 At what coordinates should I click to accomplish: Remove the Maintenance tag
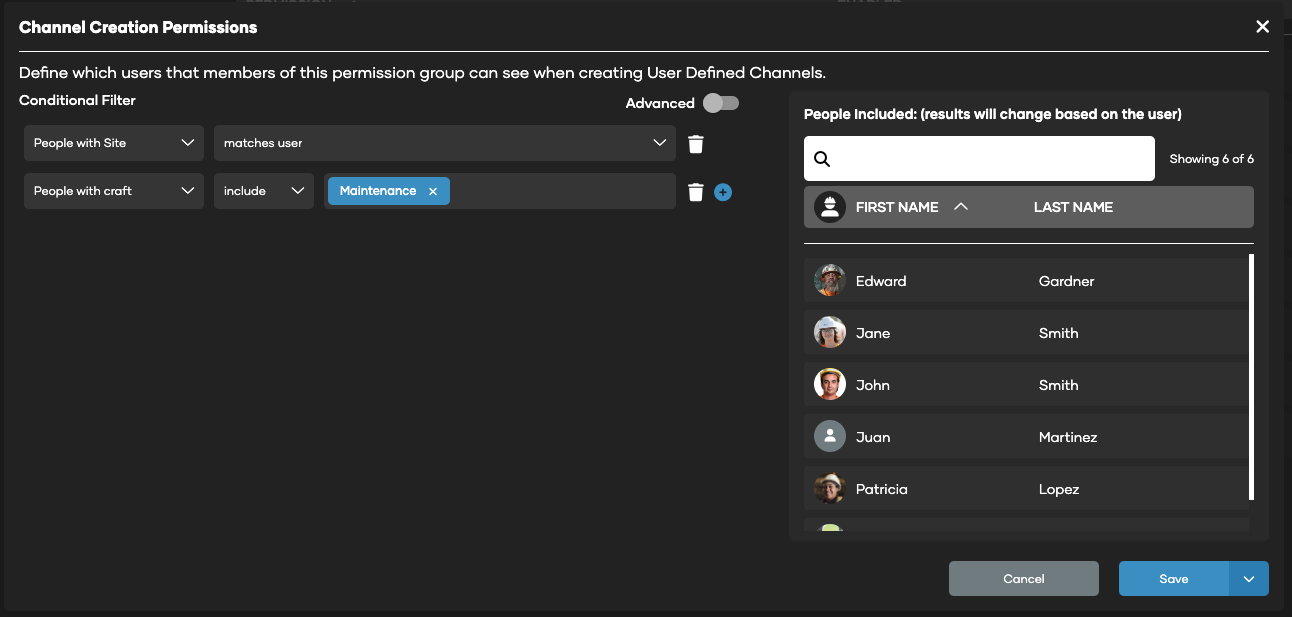pyautogui.click(x=433, y=191)
